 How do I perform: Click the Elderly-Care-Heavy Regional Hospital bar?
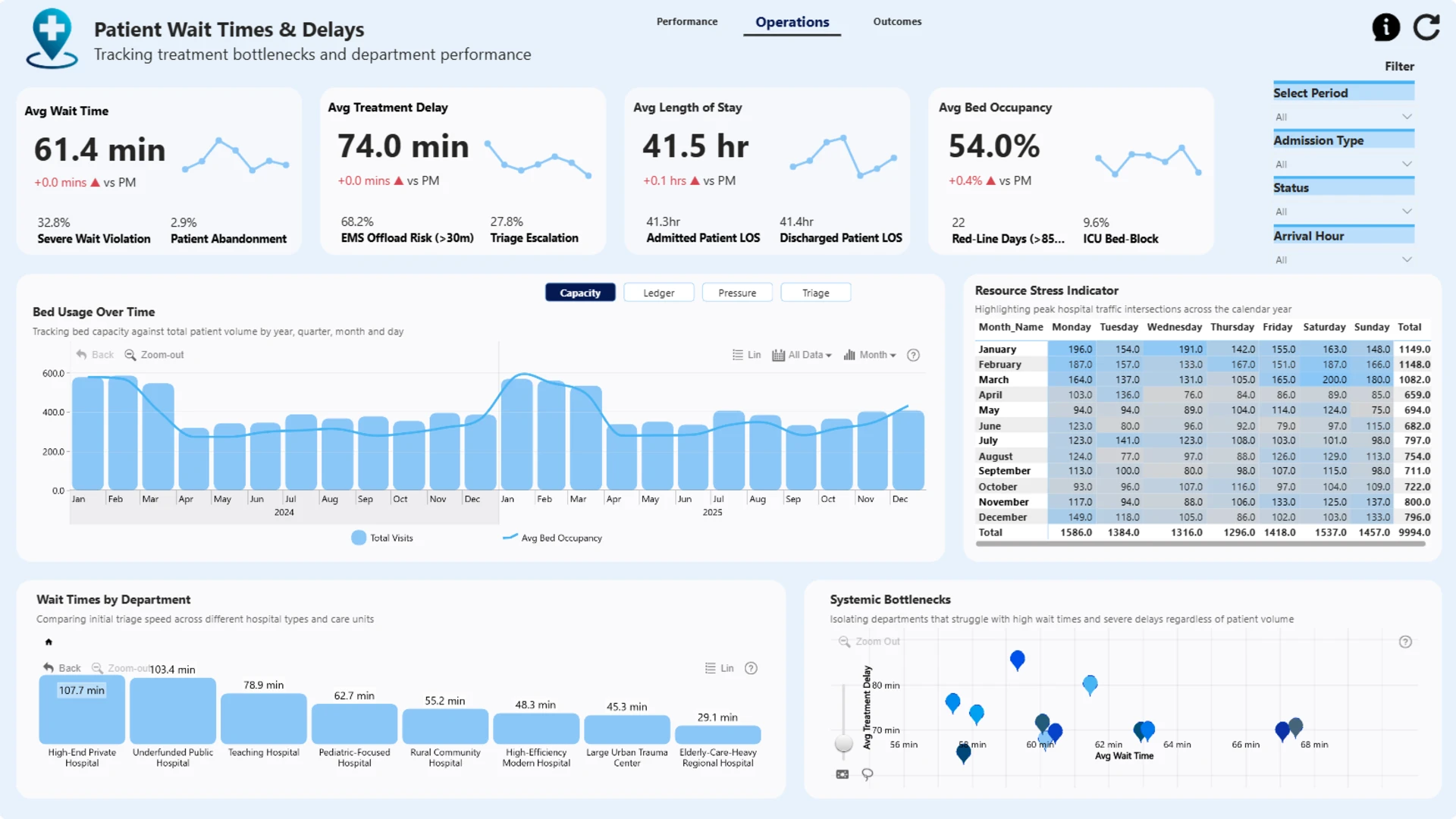point(717,735)
